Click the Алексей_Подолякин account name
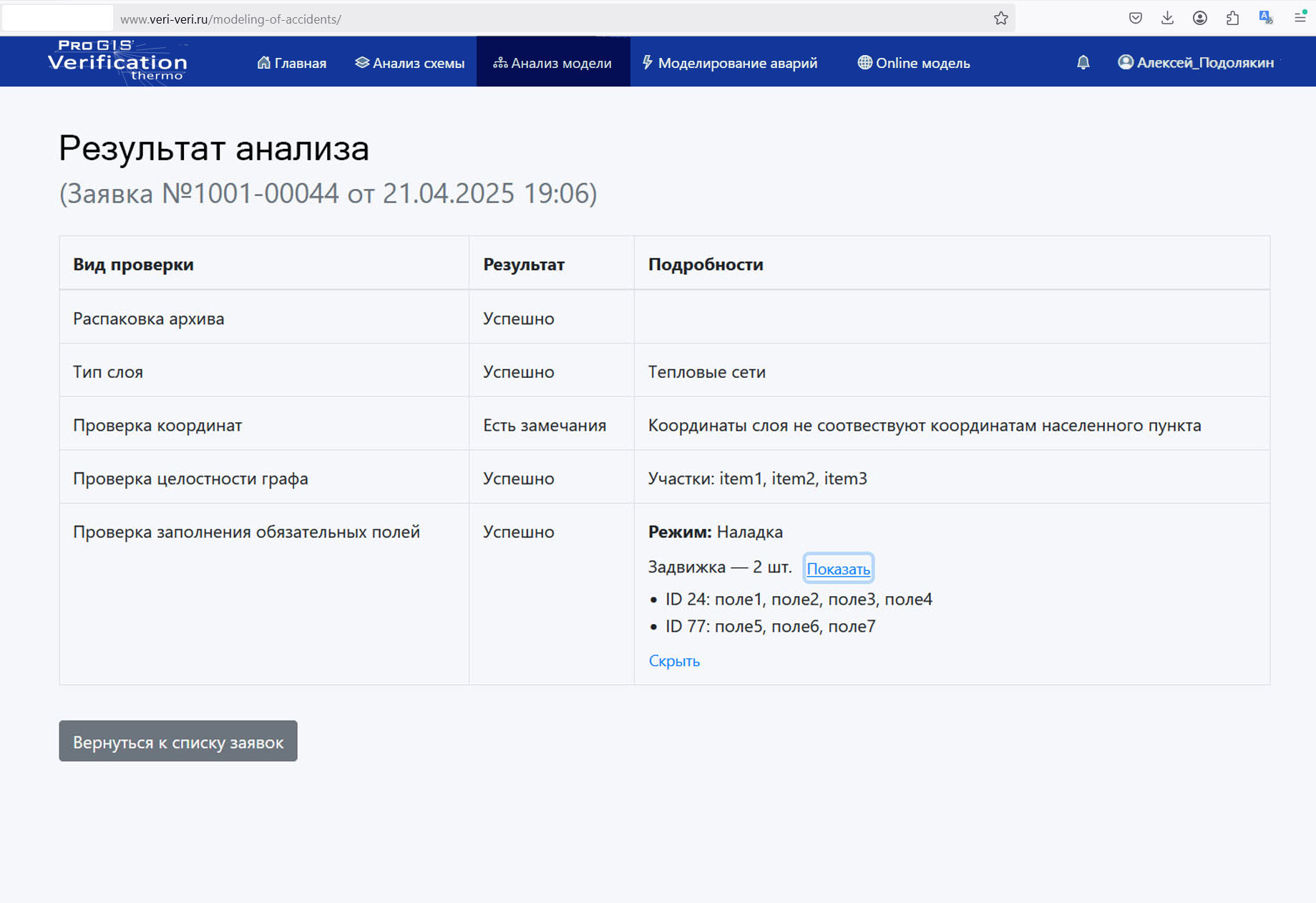The width and height of the screenshot is (1316, 903). click(x=1204, y=62)
